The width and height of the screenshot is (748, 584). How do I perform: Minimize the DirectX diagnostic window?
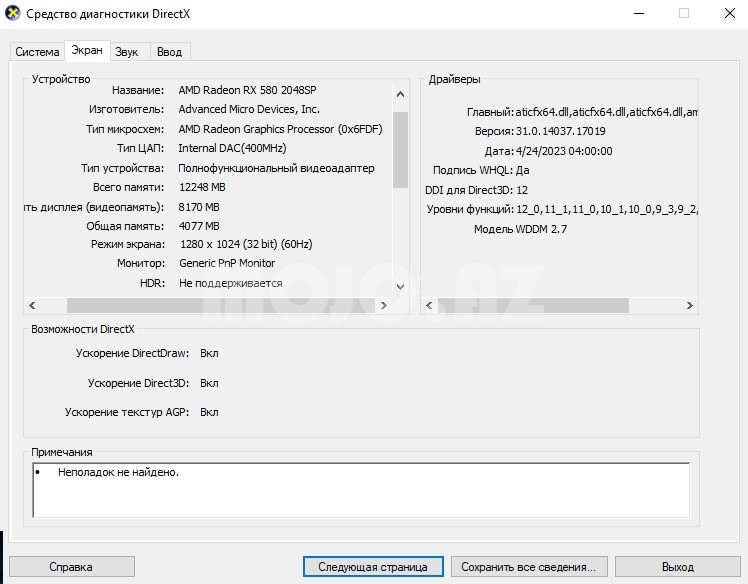coord(638,13)
